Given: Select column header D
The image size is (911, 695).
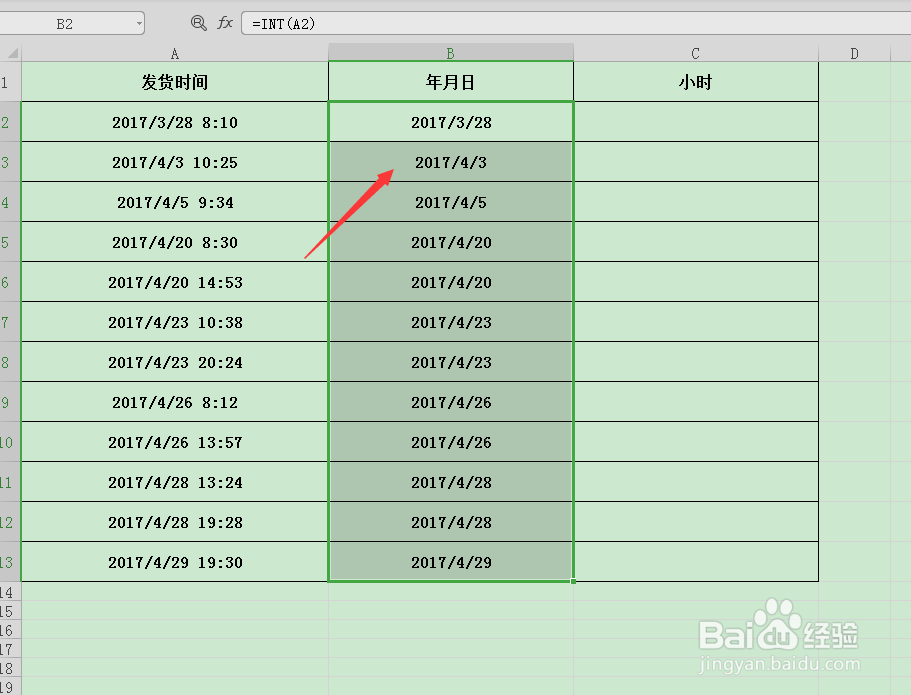Looking at the screenshot, I should 854,52.
